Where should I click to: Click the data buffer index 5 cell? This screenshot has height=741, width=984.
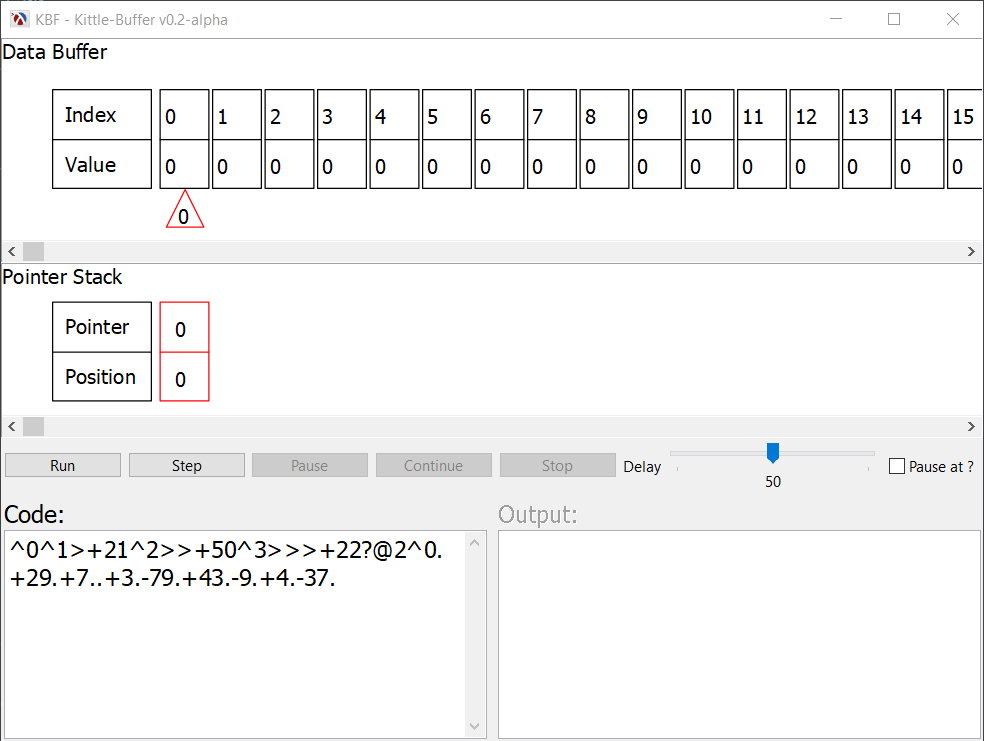(447, 115)
